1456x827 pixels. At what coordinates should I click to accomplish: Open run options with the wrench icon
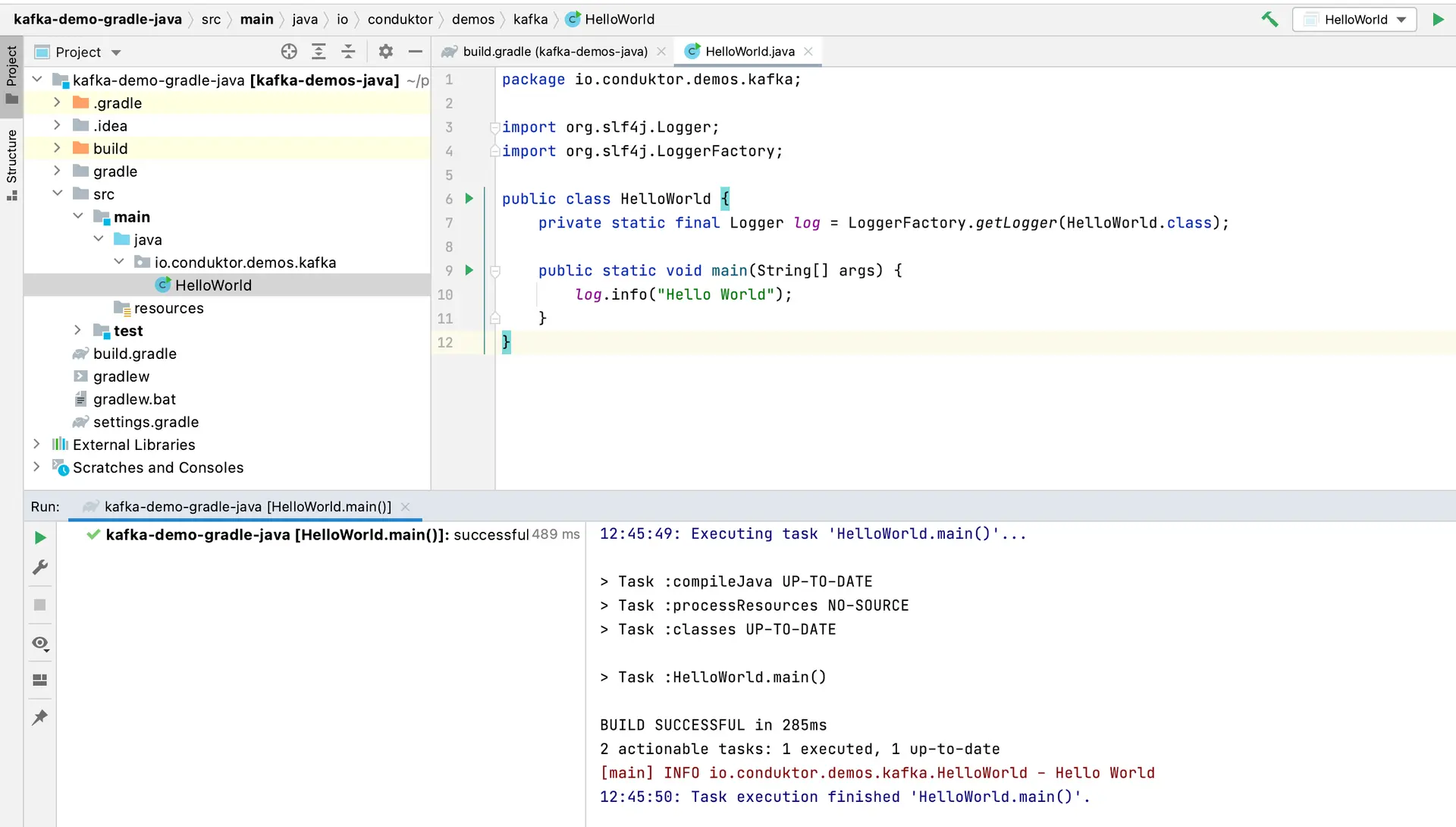click(40, 568)
